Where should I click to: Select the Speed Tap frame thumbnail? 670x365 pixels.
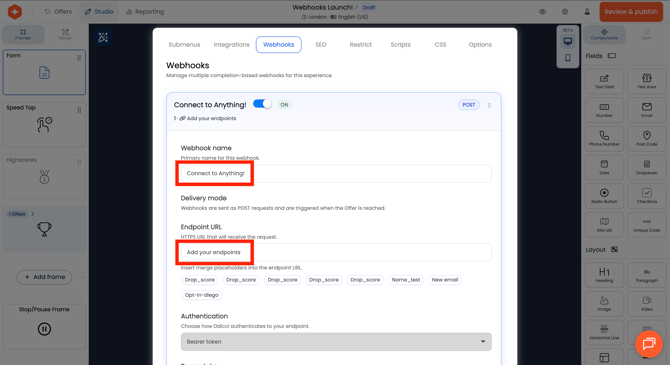[x=44, y=124]
